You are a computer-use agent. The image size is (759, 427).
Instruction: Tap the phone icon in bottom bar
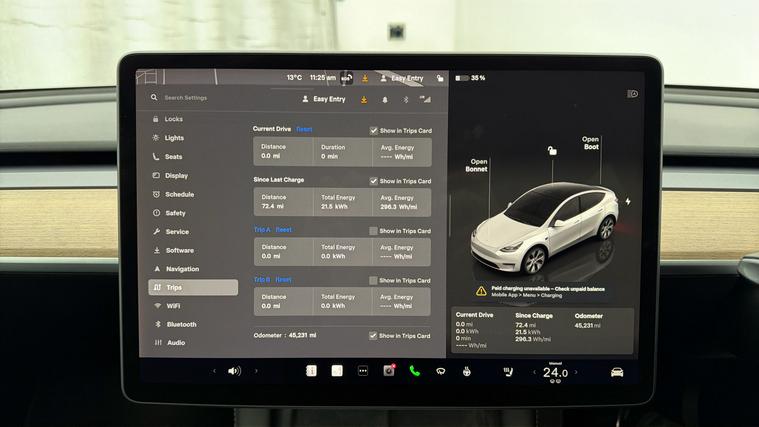point(414,371)
